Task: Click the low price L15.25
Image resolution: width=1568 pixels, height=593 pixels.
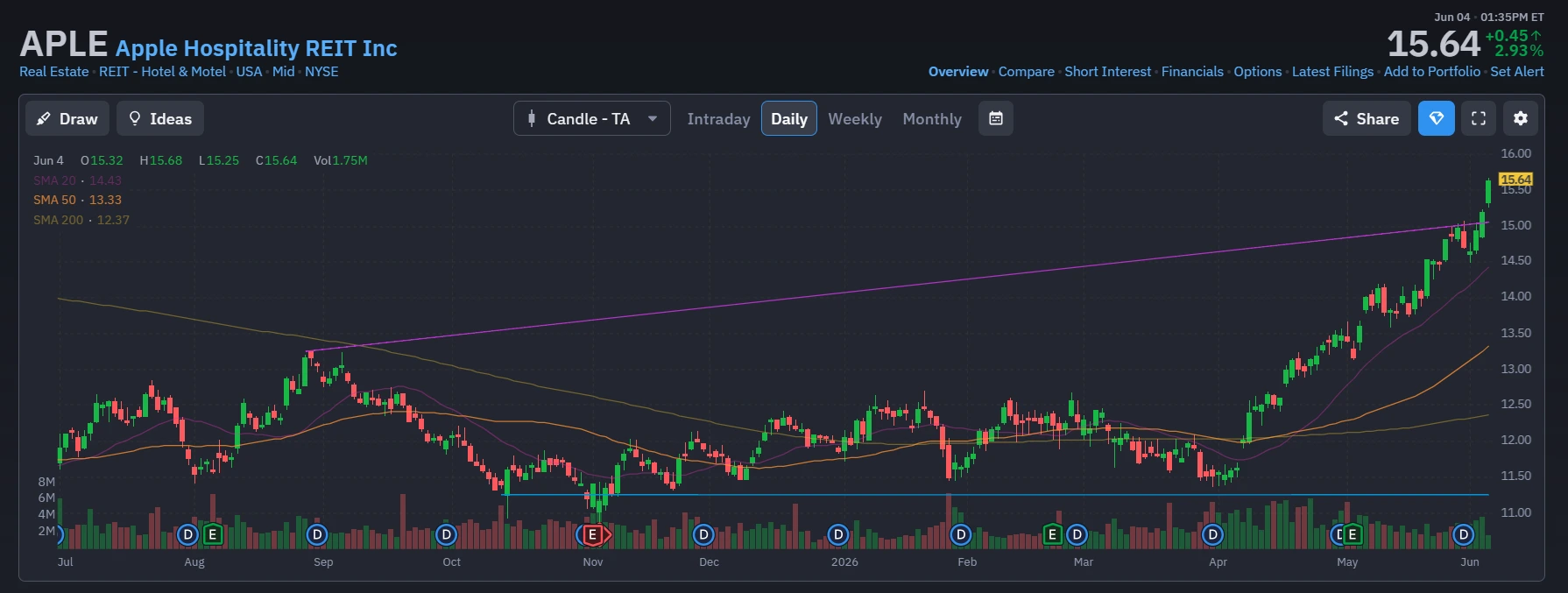Action: pos(219,160)
